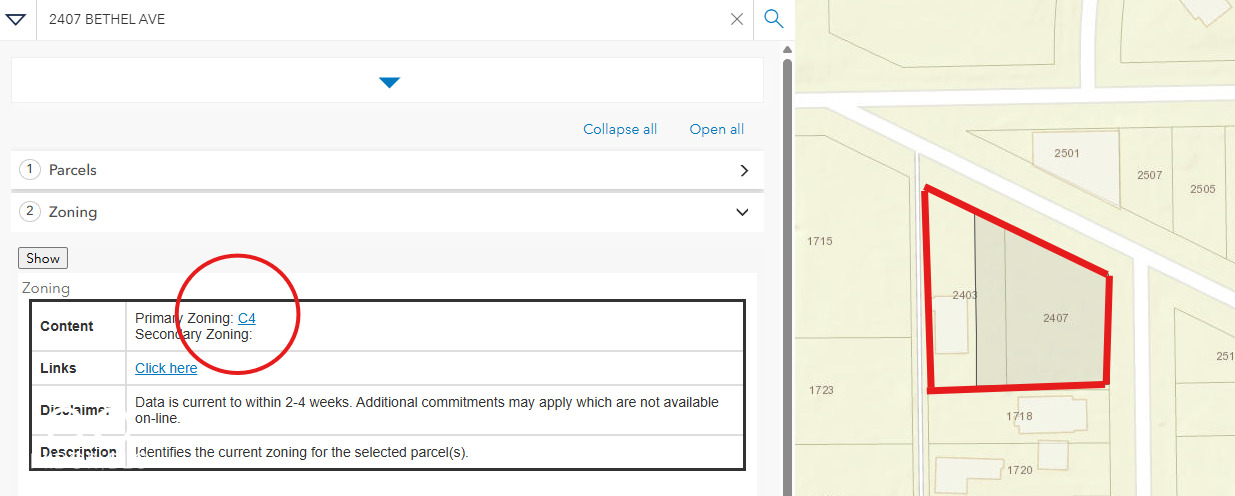Select the data currency disclaimer text
This screenshot has width=1235, height=496.
(x=427, y=410)
